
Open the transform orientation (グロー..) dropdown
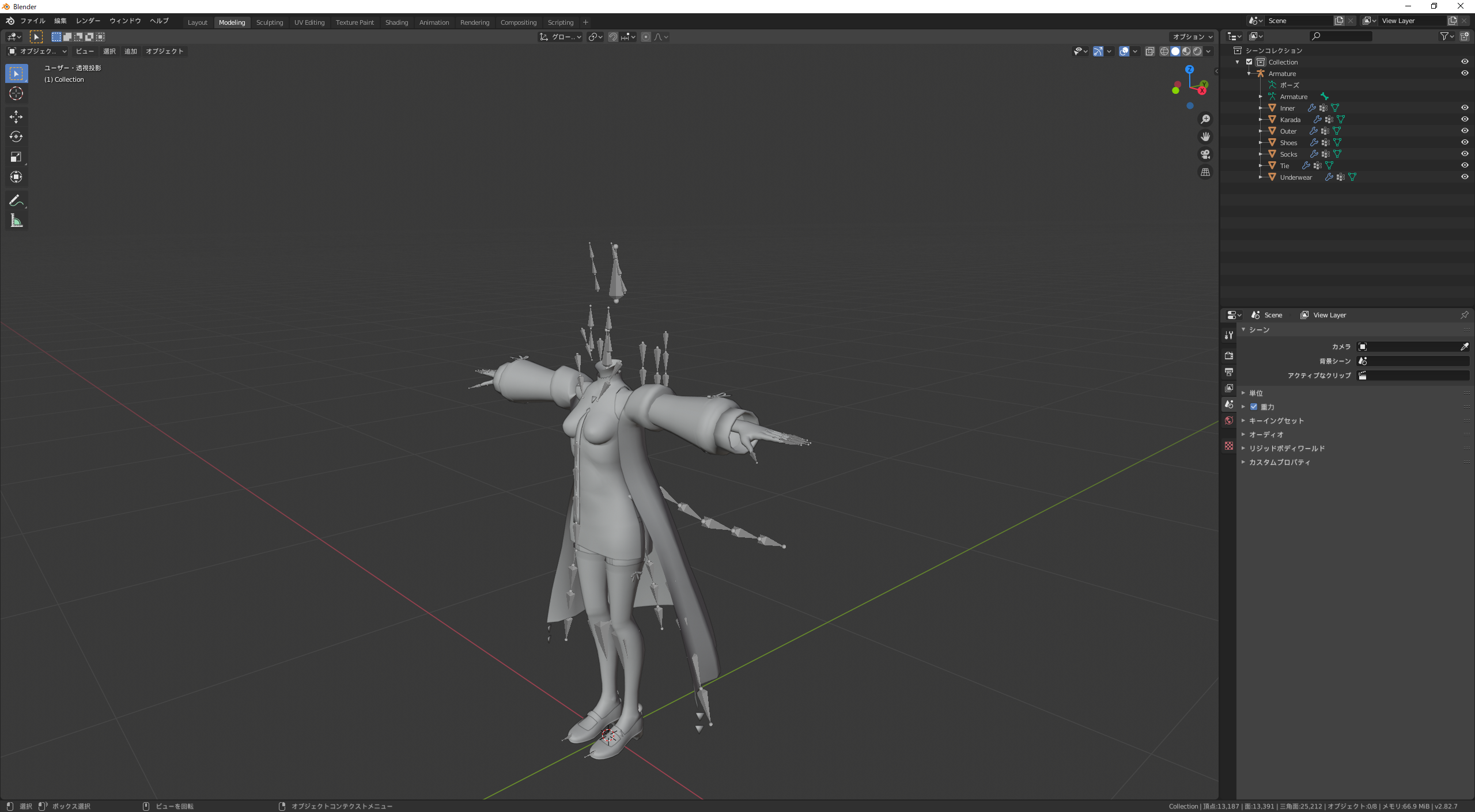click(560, 37)
